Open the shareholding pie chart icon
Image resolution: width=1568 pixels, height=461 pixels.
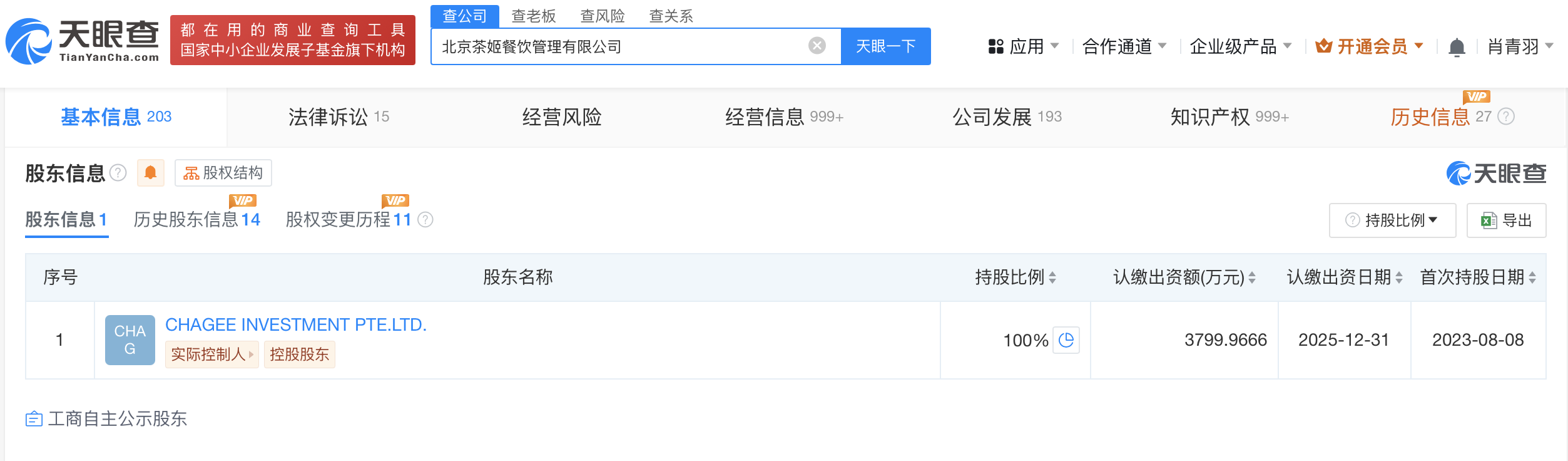(1066, 340)
